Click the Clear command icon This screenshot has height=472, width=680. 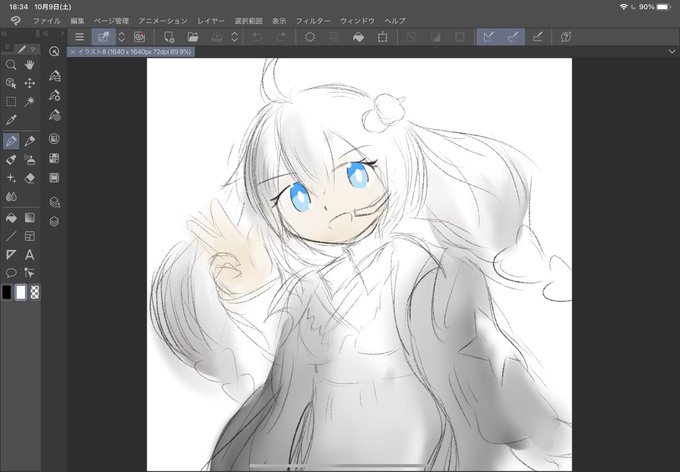[310, 37]
